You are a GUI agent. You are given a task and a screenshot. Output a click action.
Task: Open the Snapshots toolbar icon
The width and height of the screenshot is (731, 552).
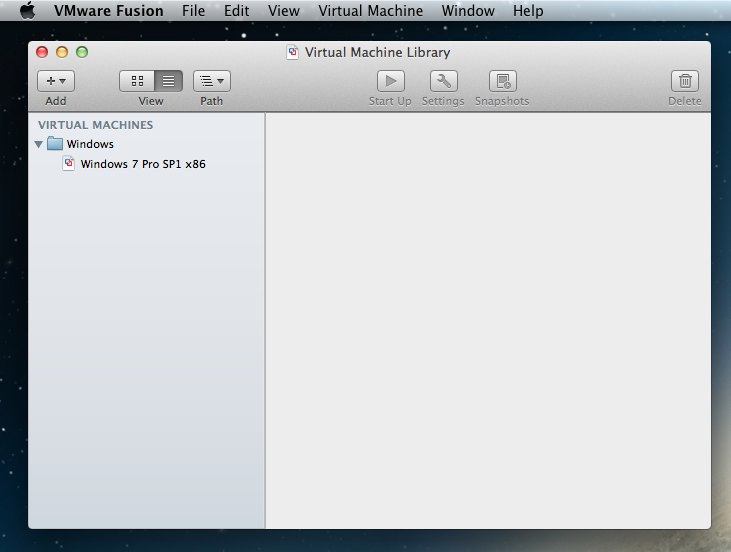coord(502,81)
